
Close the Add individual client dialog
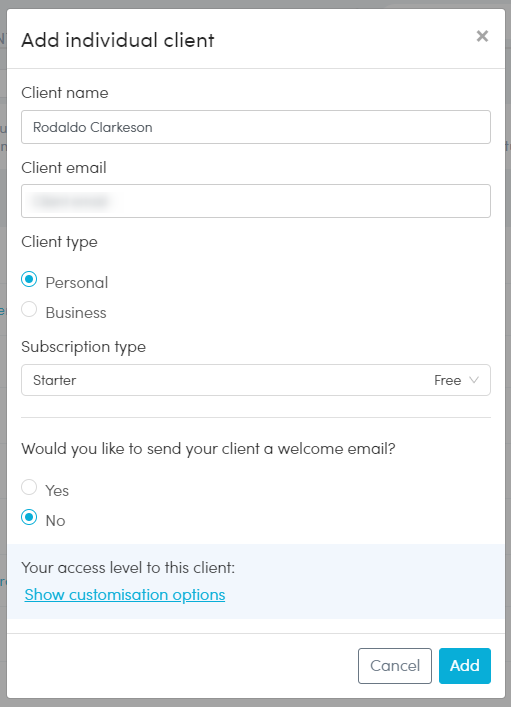pyautogui.click(x=482, y=36)
